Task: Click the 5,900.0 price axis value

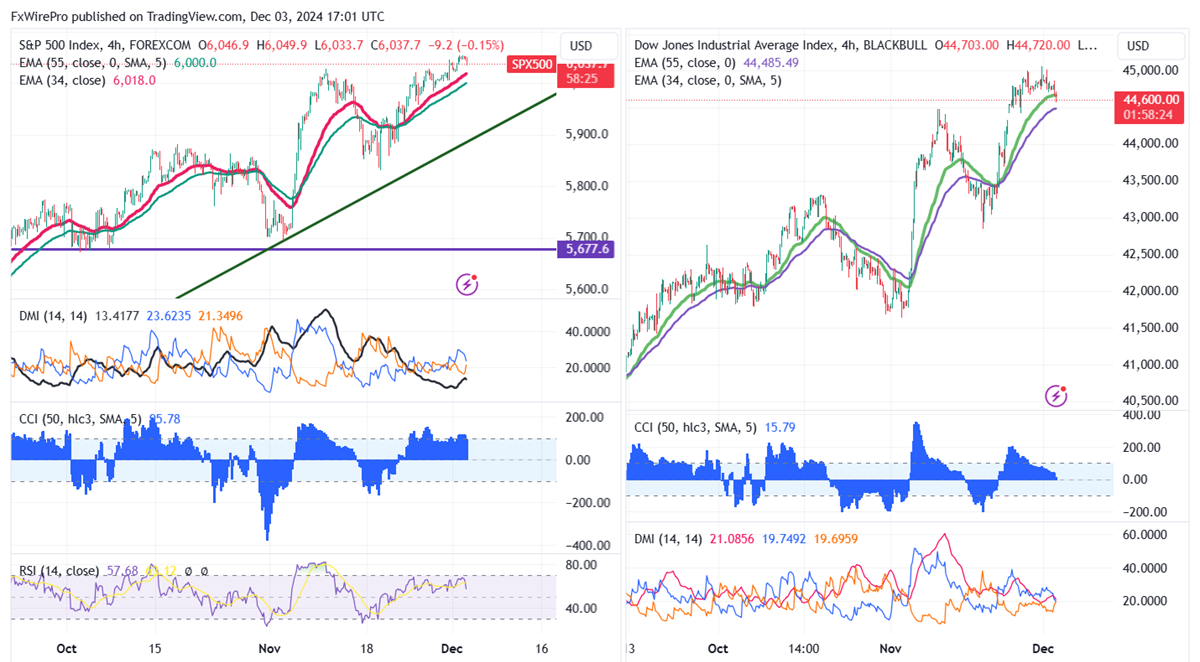Action: (x=586, y=133)
